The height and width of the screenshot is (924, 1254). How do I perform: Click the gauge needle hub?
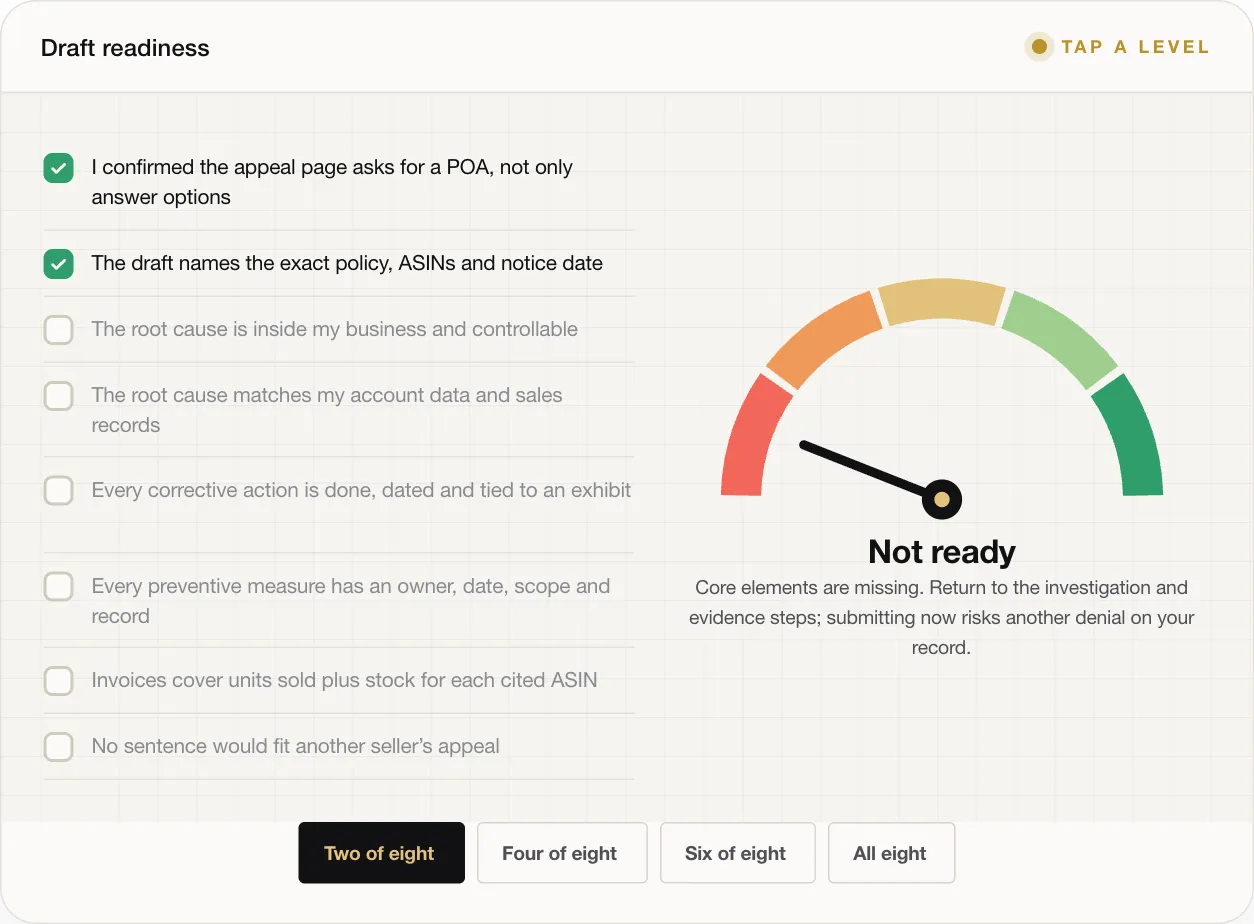[x=941, y=499]
